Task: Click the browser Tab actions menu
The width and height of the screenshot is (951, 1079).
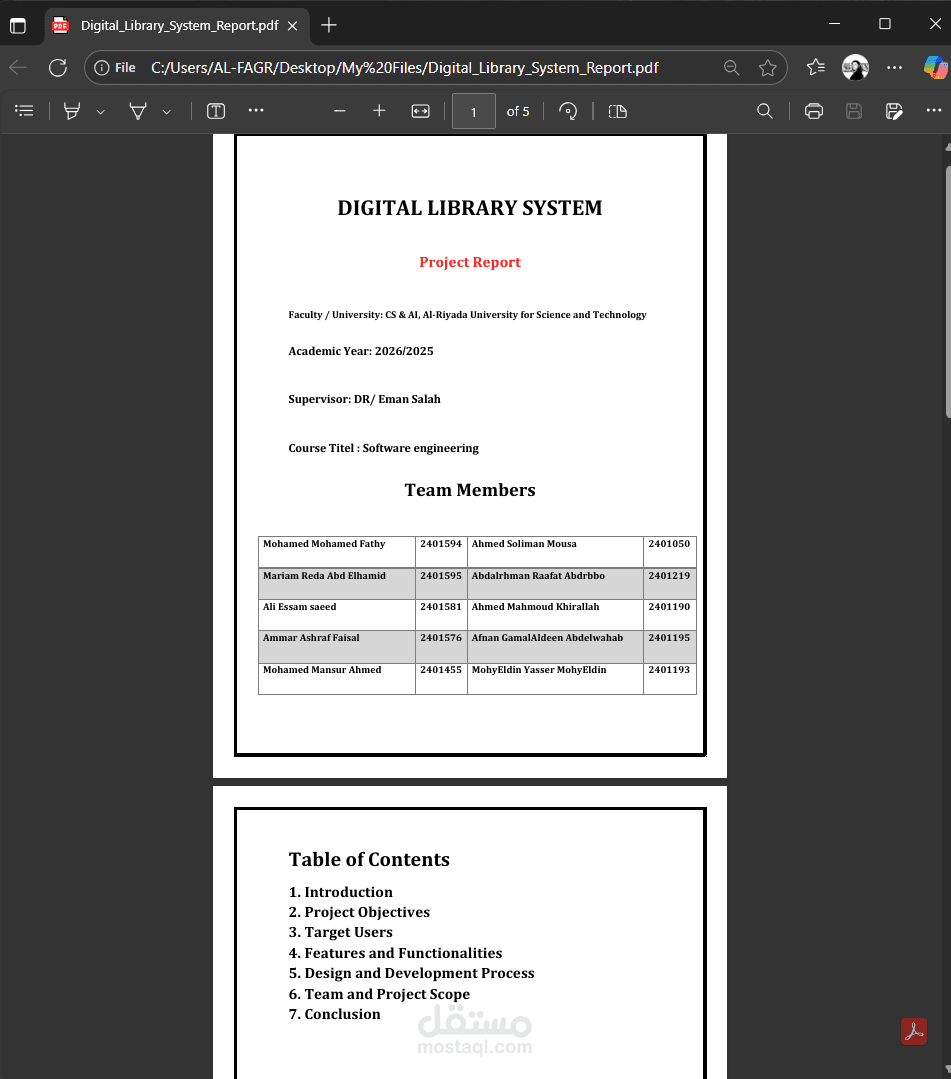Action: 18,25
